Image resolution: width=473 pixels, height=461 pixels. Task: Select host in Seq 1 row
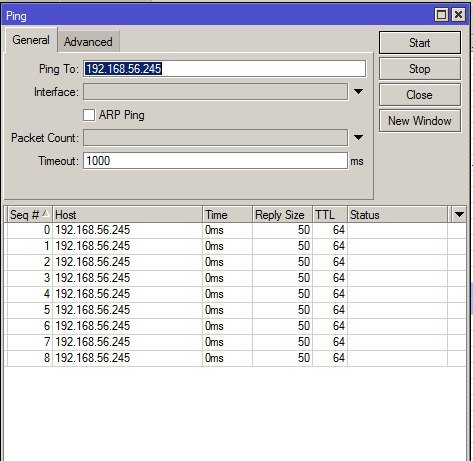[93, 246]
